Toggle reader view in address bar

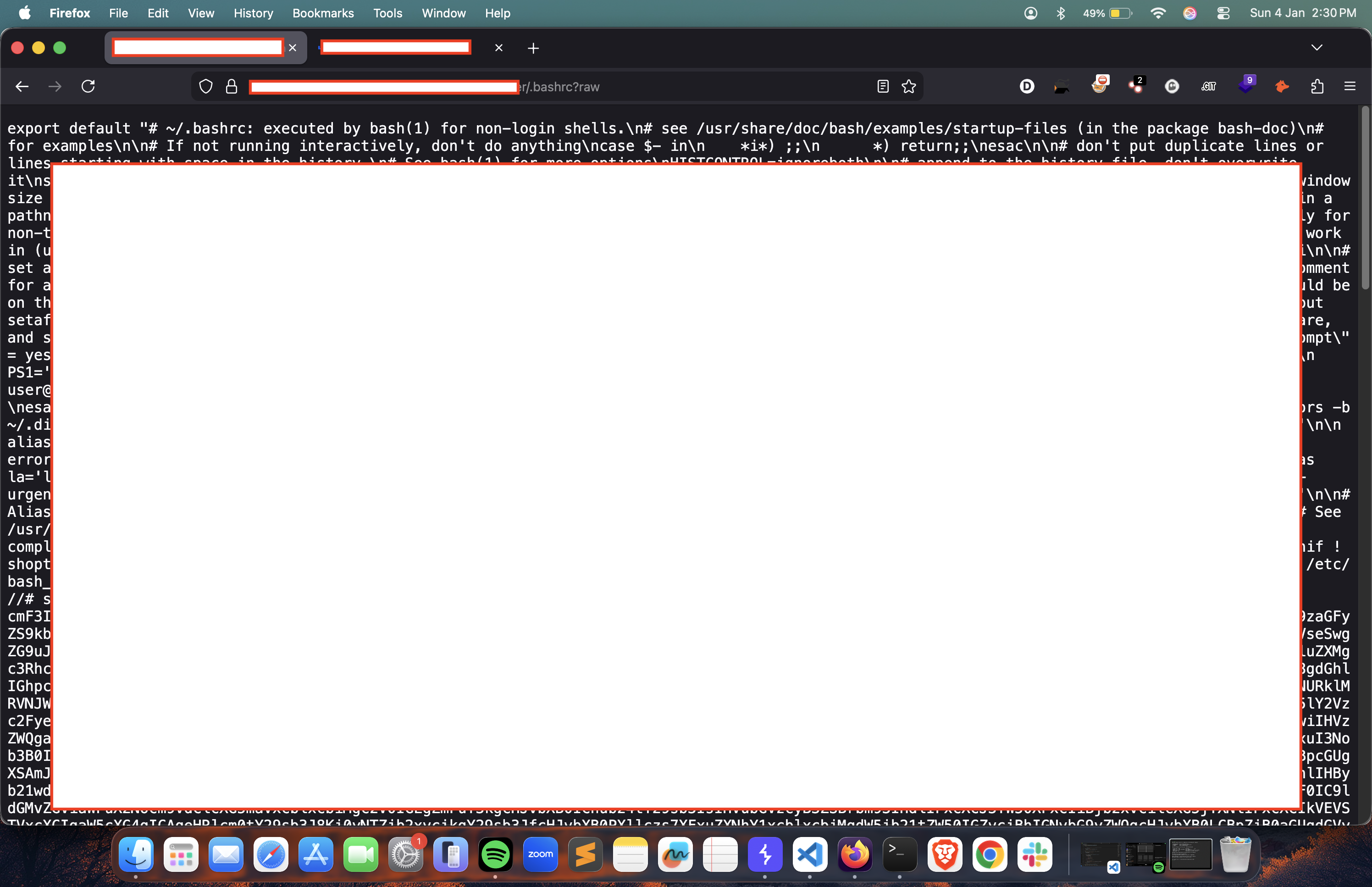(x=883, y=86)
